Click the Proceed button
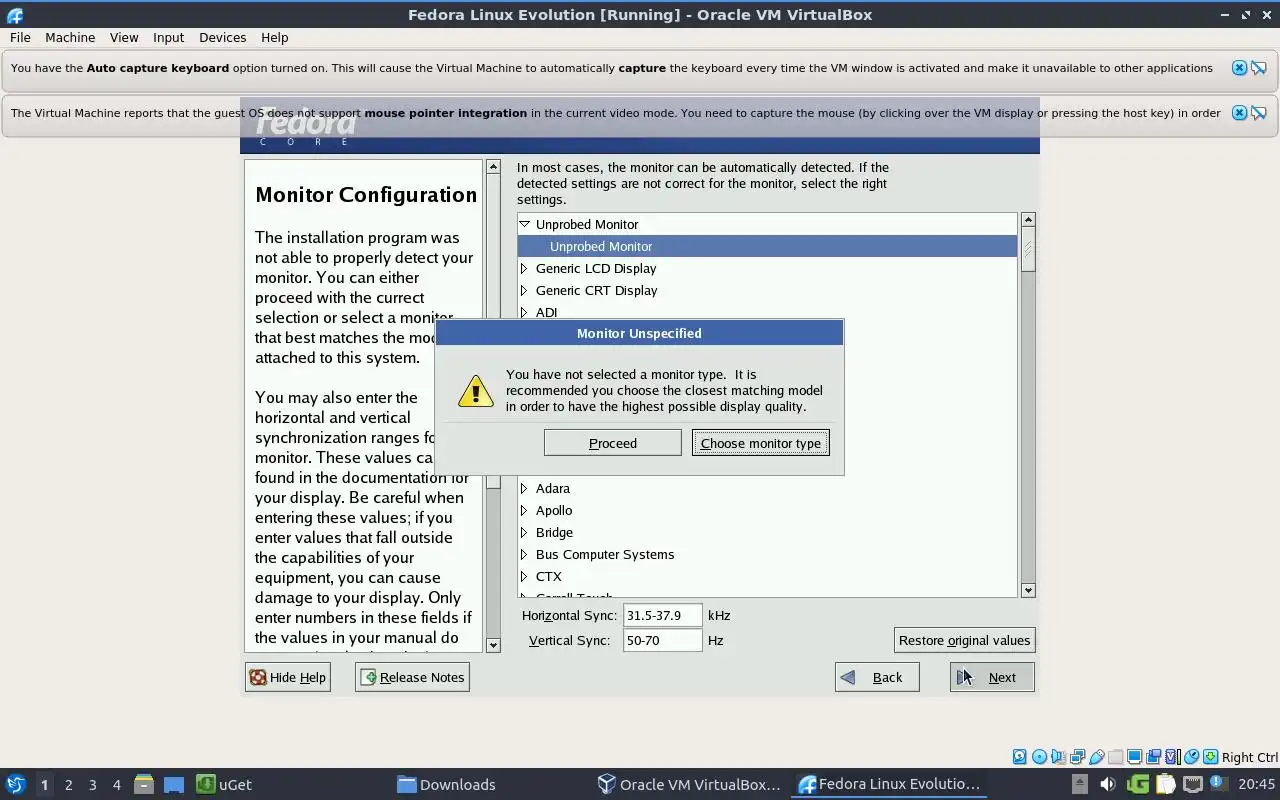This screenshot has width=1280, height=800. 613,443
